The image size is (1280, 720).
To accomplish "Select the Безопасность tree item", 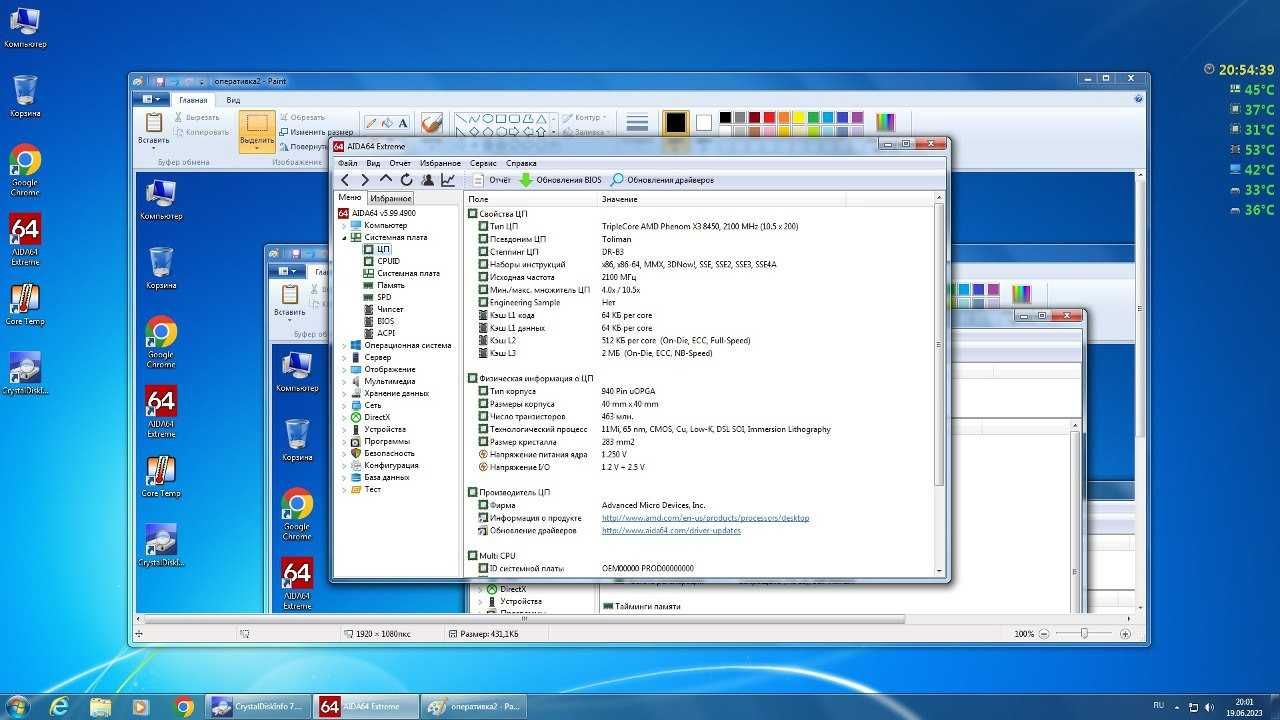I will coord(389,453).
